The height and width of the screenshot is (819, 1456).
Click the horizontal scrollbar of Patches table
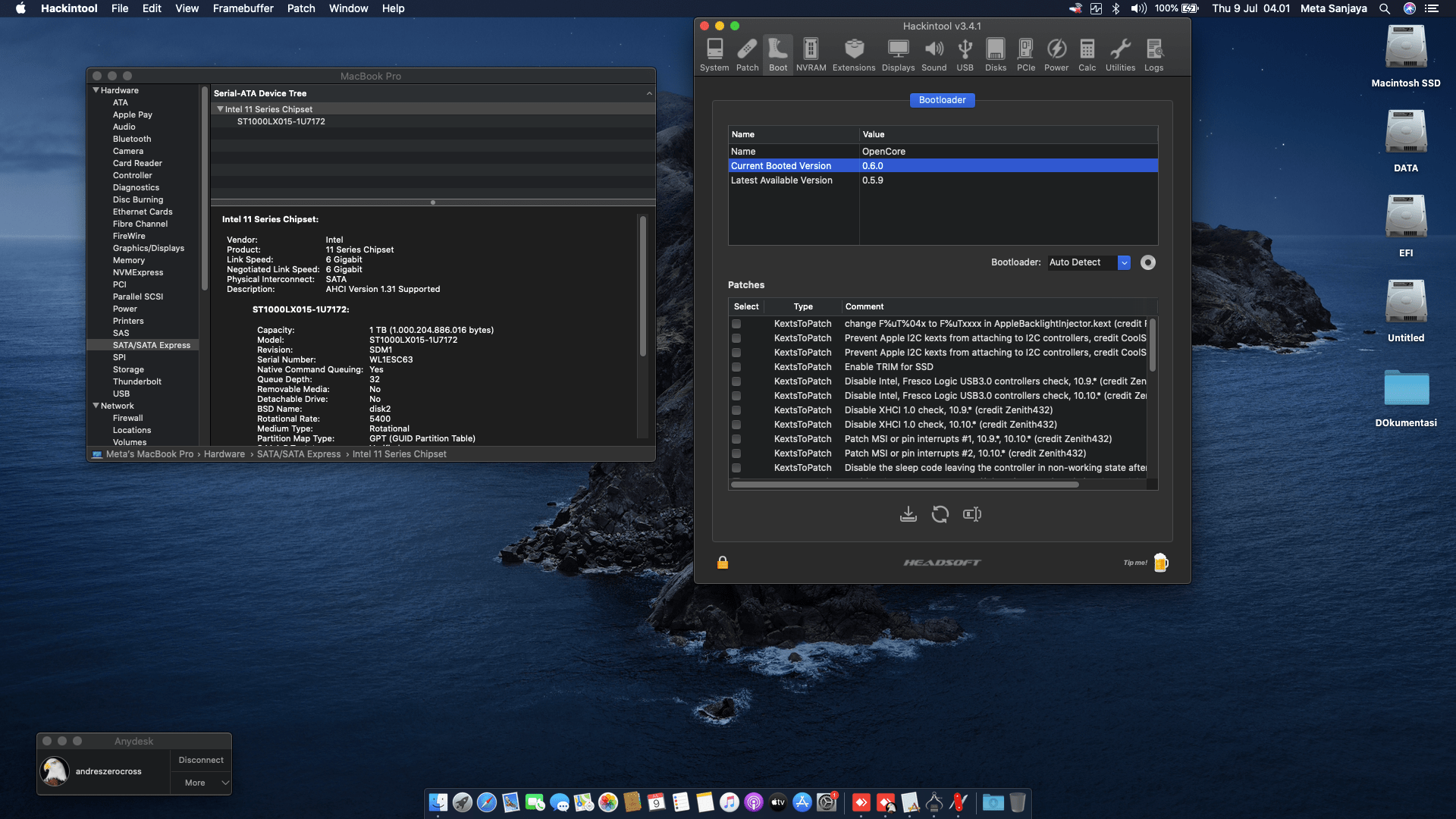coord(904,485)
